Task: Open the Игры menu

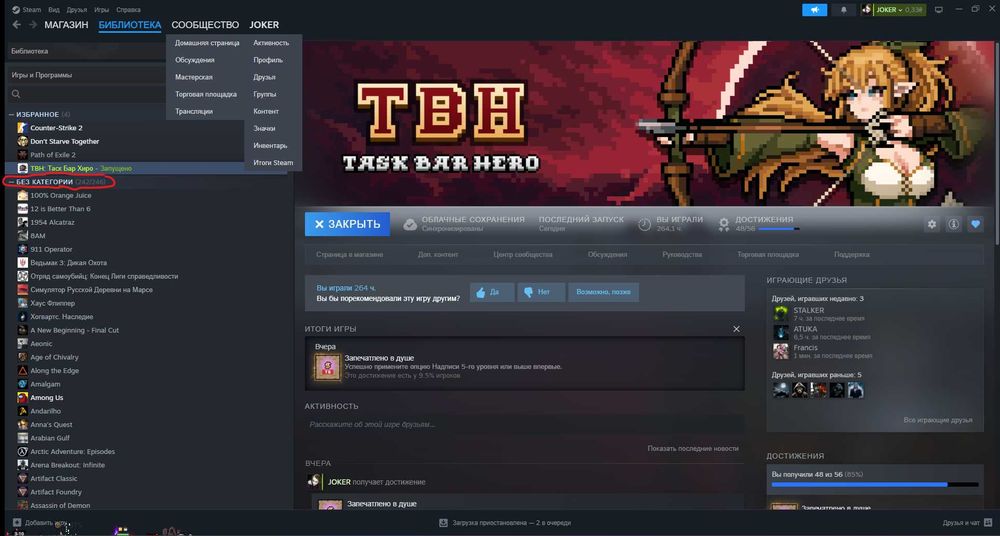Action: (101, 10)
